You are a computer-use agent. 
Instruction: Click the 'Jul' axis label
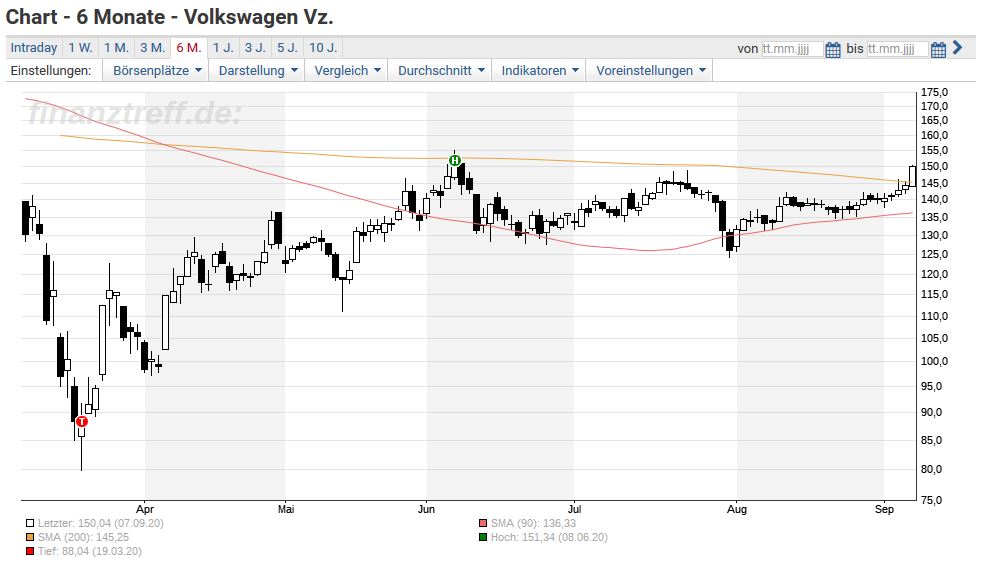pyautogui.click(x=574, y=509)
